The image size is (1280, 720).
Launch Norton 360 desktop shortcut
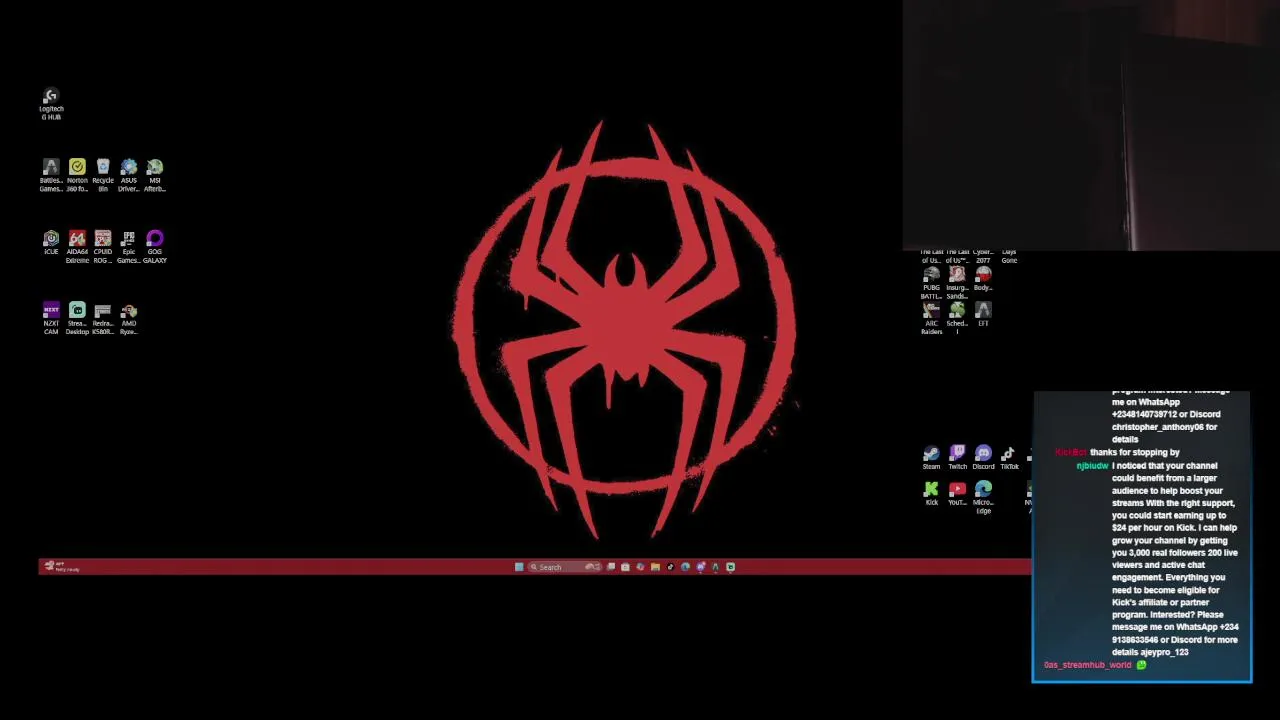77,175
